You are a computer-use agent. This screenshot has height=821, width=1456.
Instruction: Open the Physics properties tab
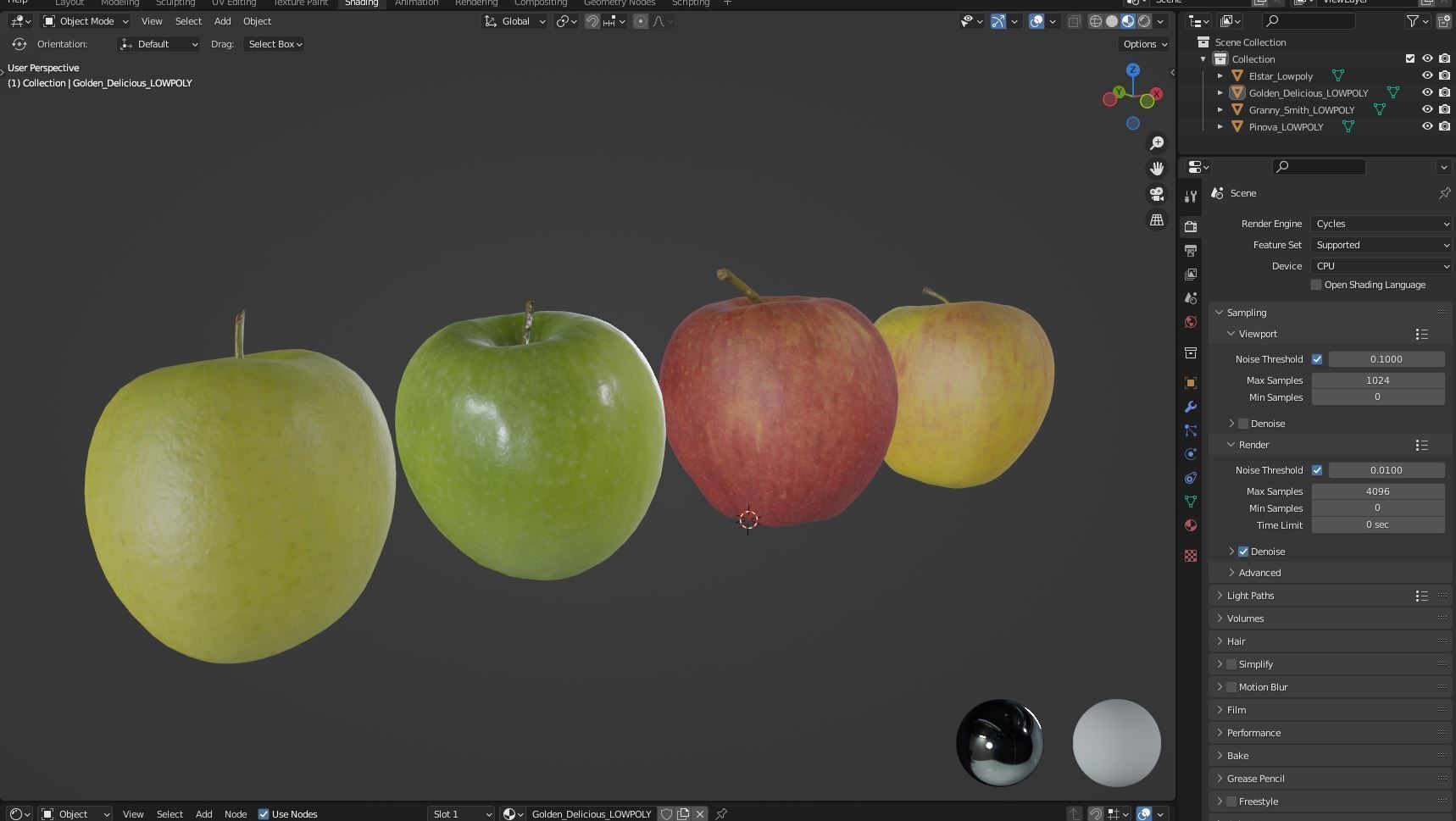click(1191, 453)
